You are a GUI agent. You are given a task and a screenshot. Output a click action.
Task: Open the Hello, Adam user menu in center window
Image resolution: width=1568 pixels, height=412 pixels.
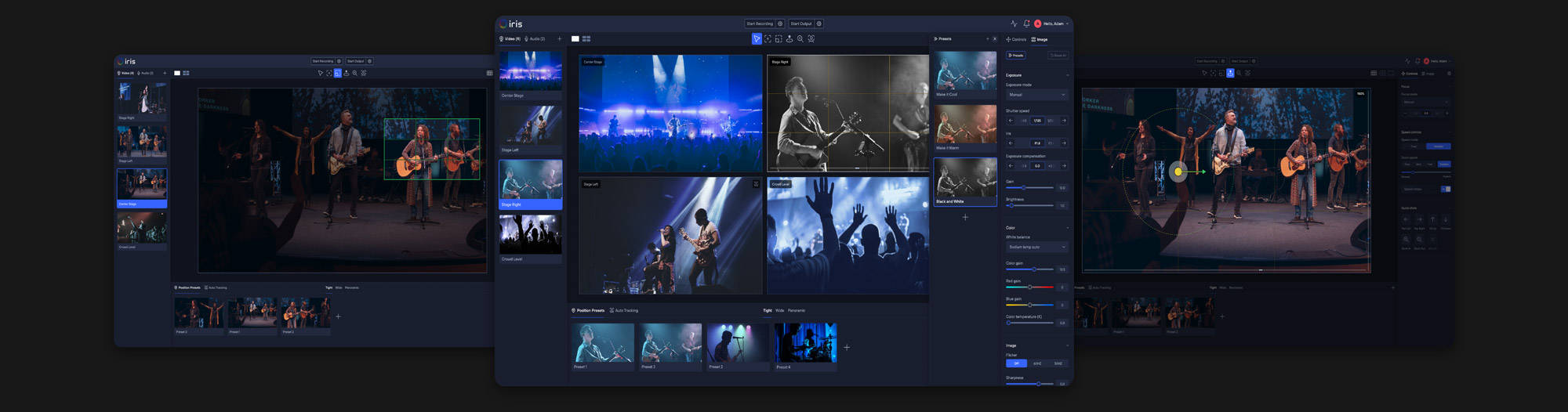1054,23
